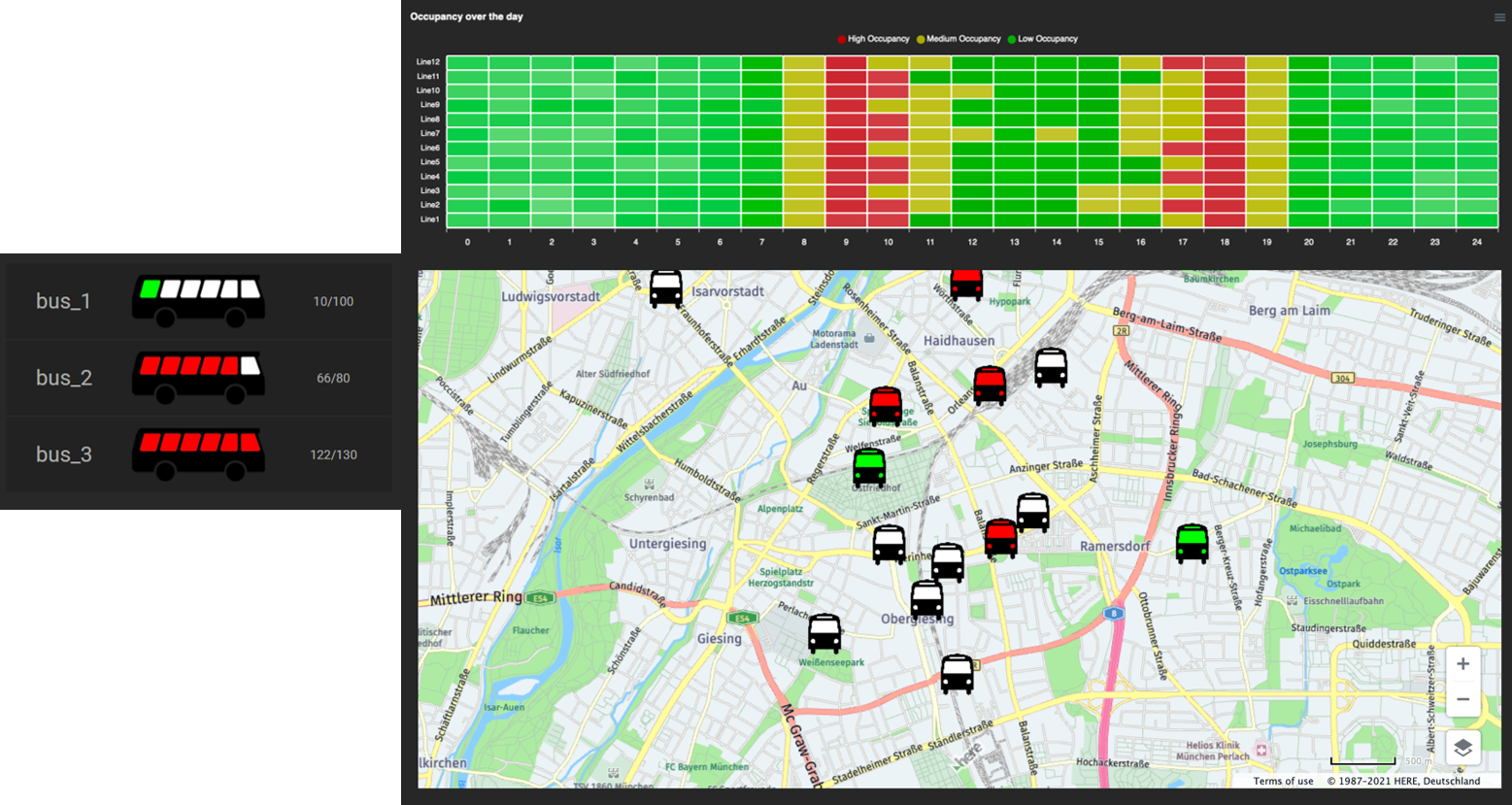Click hour 24 on the heatmap axis
The image size is (1512, 805).
click(1477, 242)
